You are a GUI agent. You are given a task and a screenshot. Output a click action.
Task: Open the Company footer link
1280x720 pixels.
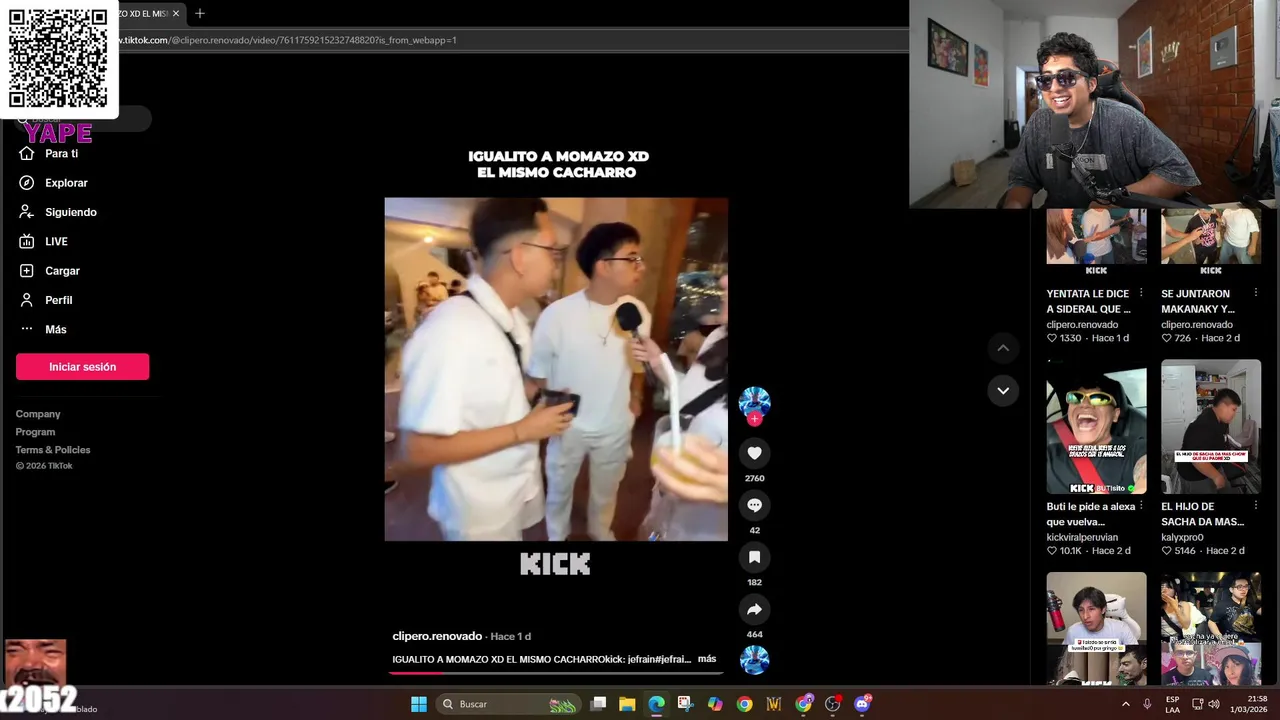pyautogui.click(x=38, y=414)
